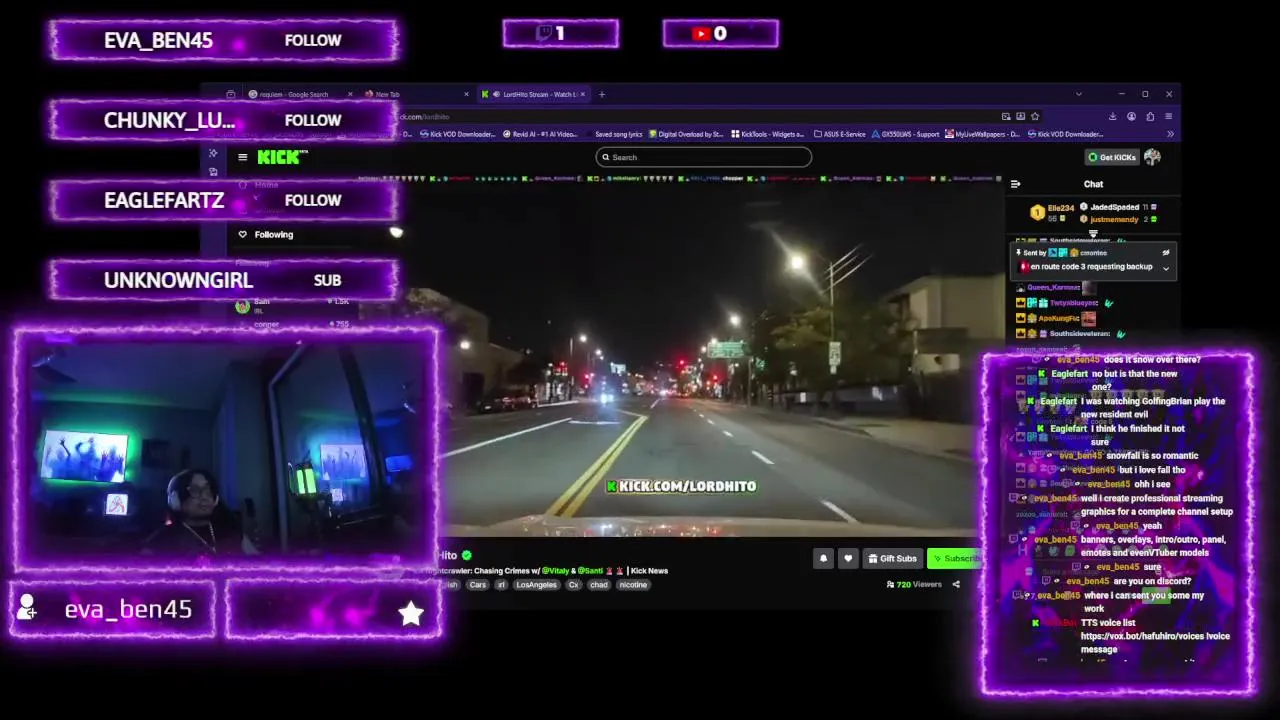Open @Vitaly link in stream title

[555, 571]
